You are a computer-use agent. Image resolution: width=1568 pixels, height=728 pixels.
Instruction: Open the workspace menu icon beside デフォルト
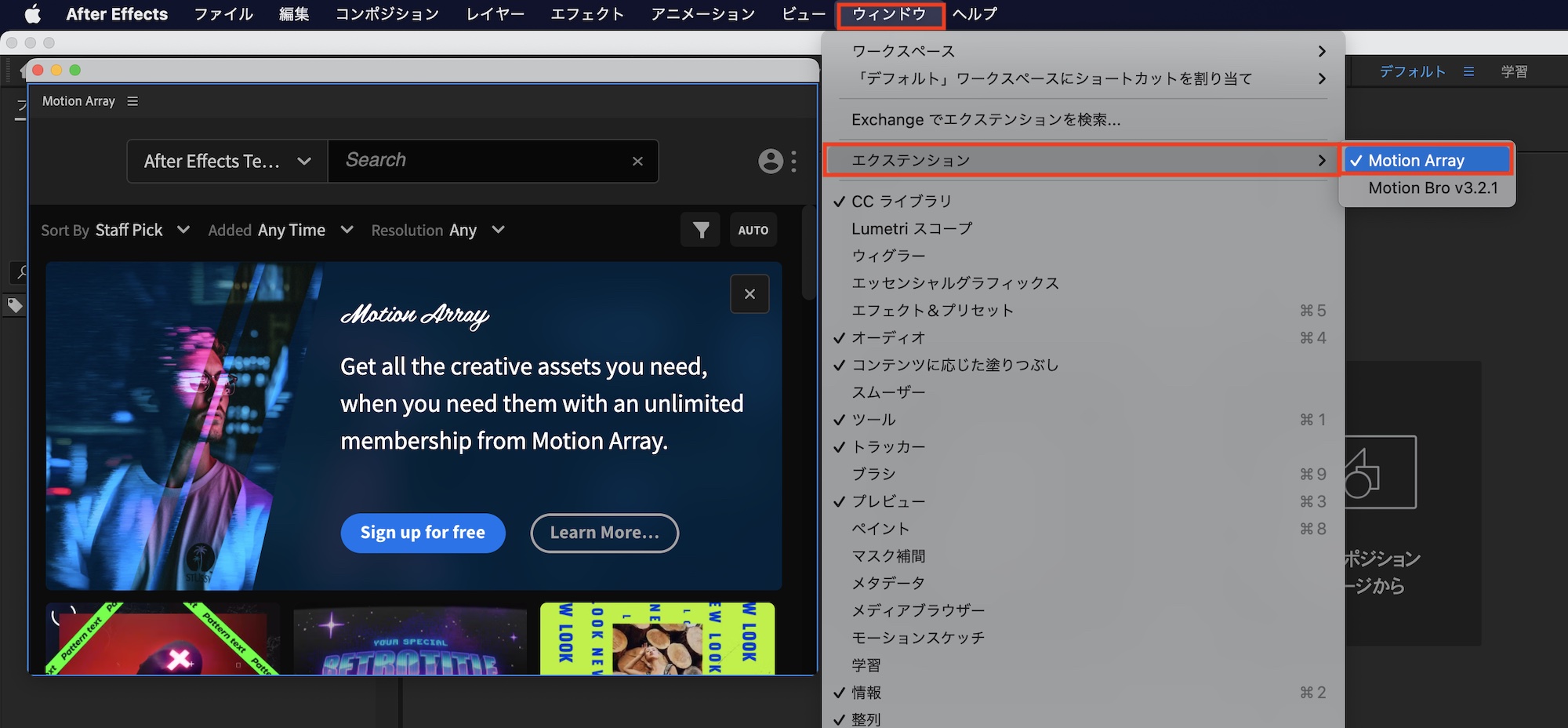(1468, 71)
